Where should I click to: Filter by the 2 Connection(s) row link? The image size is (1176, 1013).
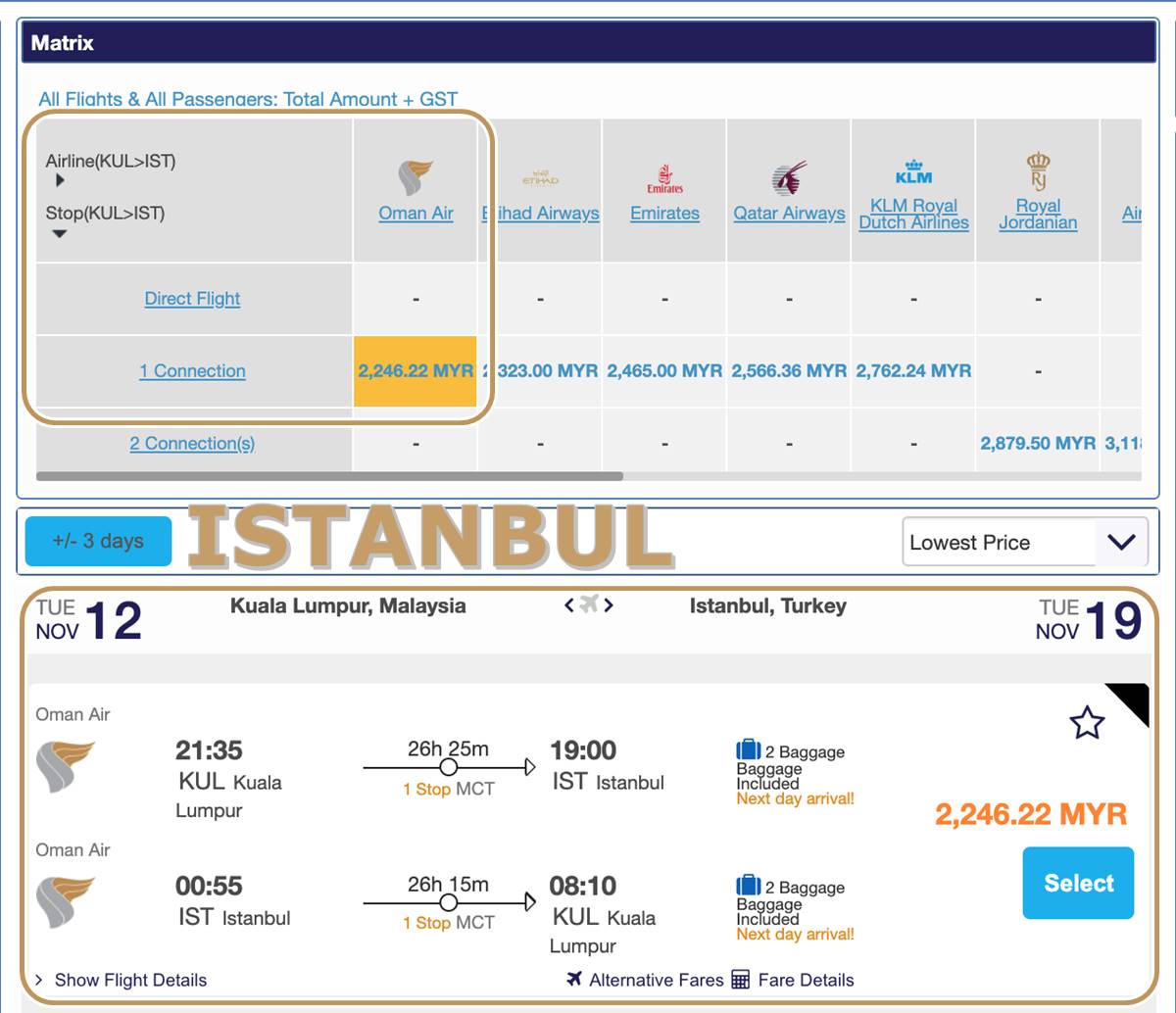pos(192,444)
